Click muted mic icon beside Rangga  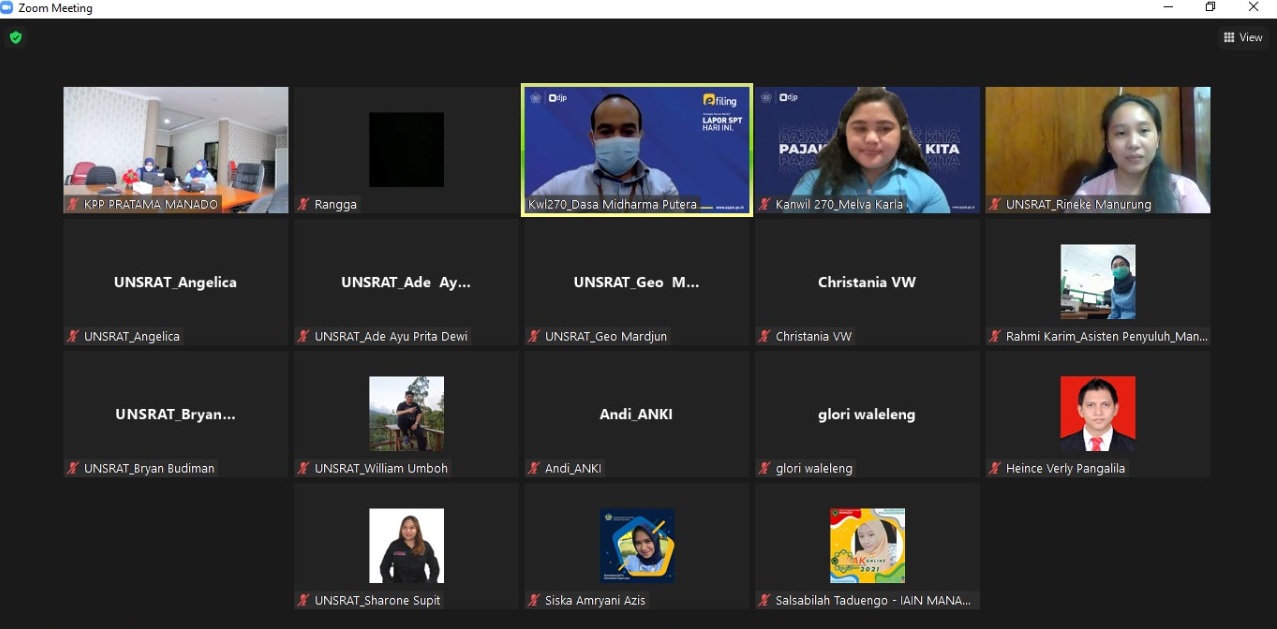303,205
